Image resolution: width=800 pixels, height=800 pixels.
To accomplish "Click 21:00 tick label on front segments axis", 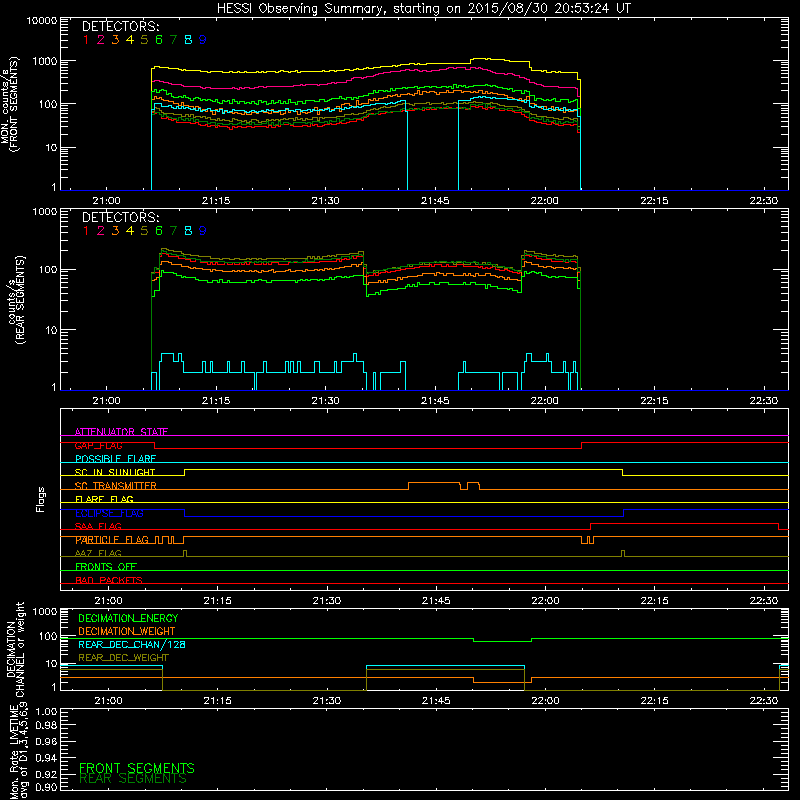I will tap(106, 201).
